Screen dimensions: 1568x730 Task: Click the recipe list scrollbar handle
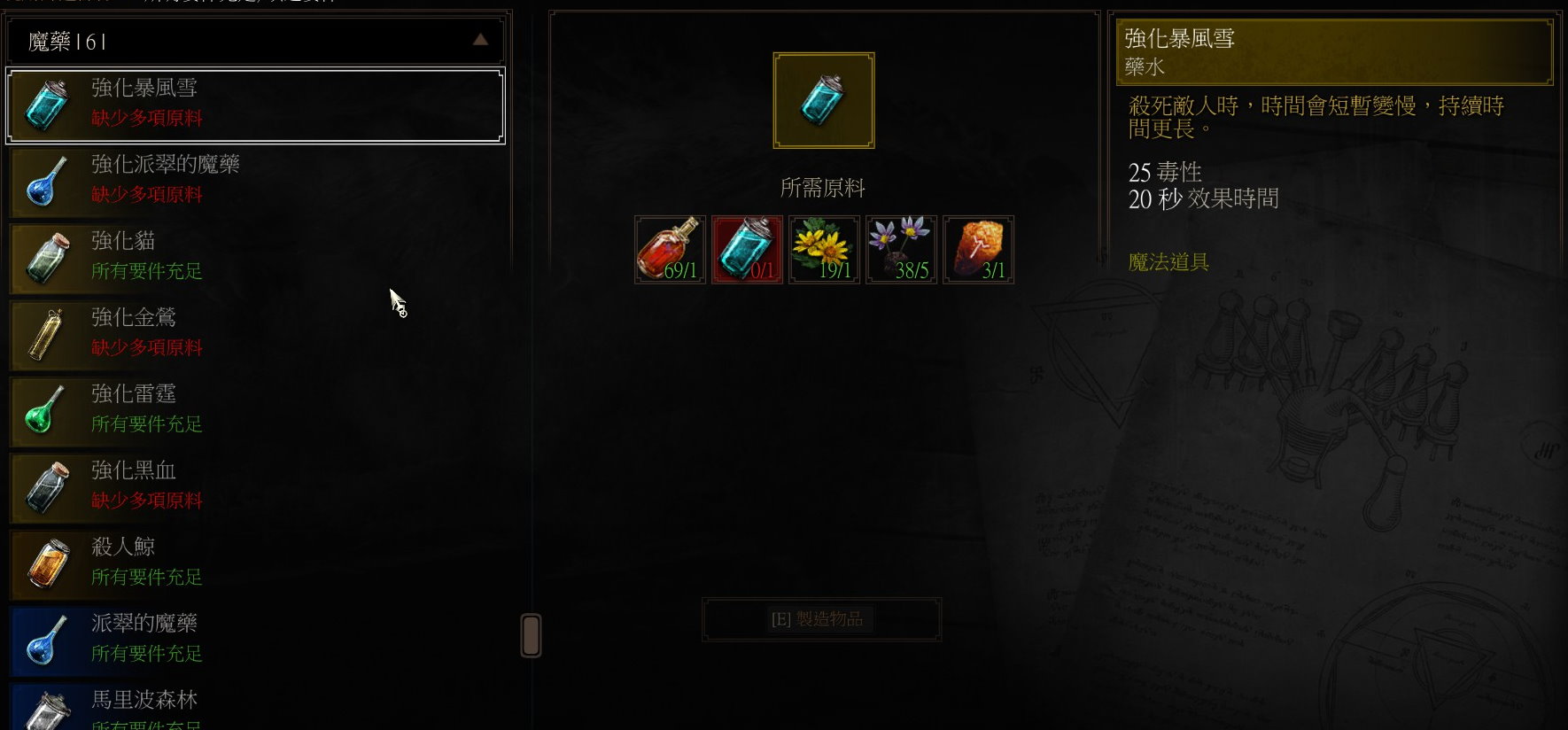click(x=531, y=635)
